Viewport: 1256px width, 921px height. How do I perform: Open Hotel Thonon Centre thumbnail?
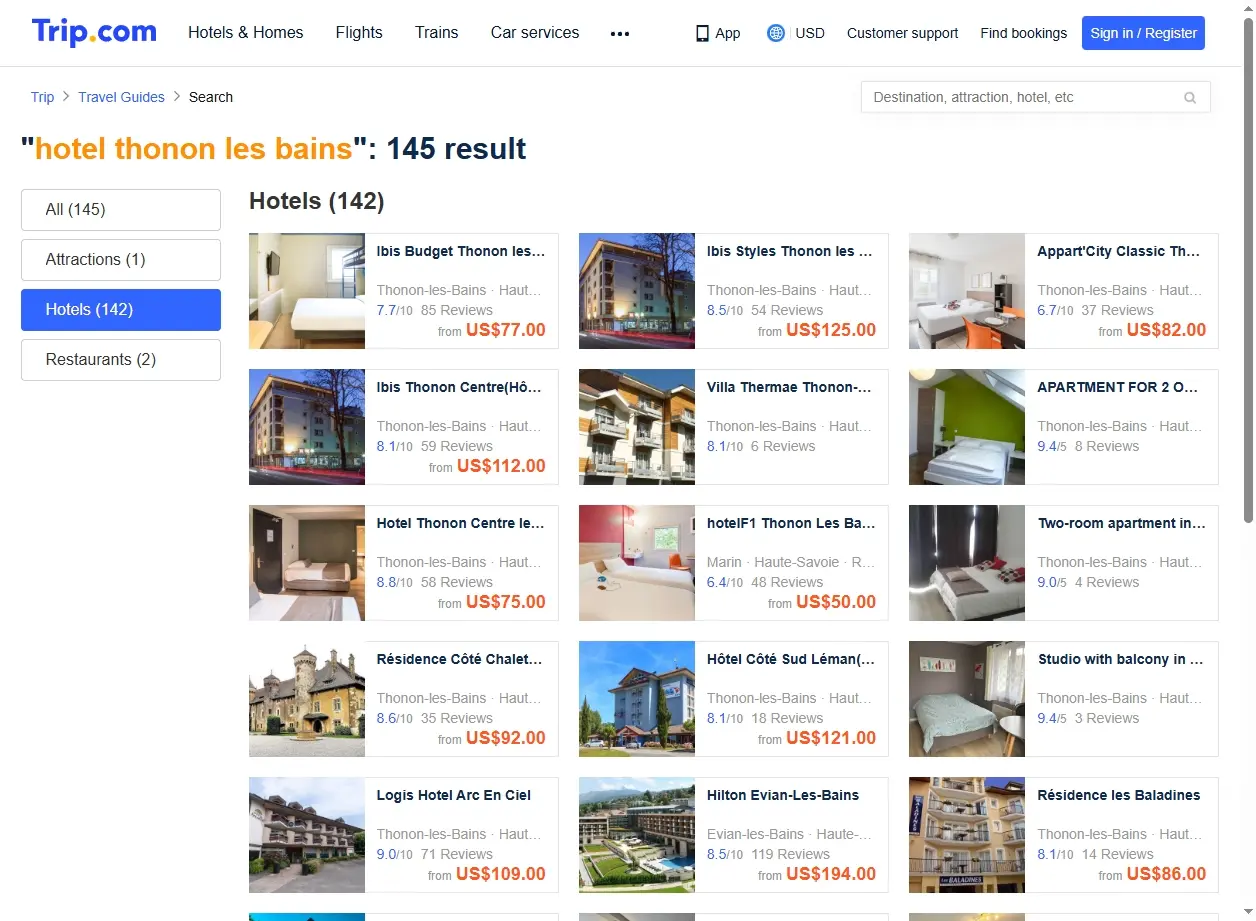coord(307,563)
